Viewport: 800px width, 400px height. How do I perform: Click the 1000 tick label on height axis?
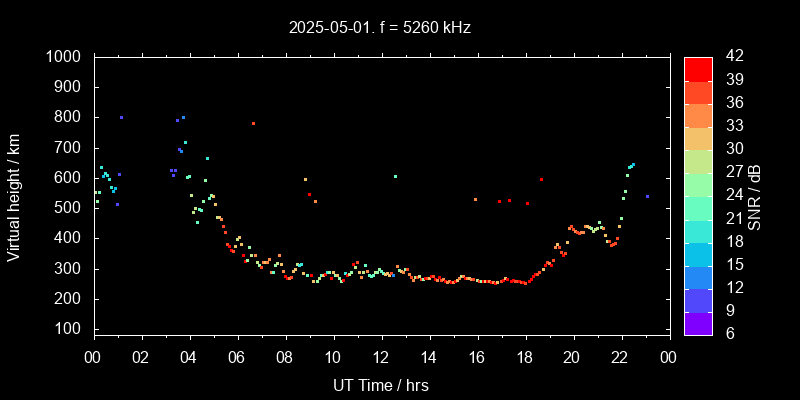[66, 57]
